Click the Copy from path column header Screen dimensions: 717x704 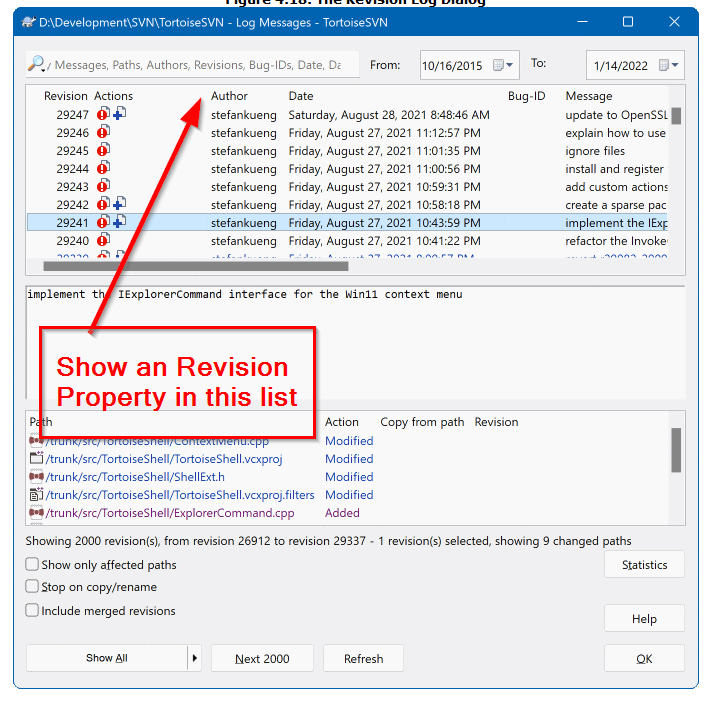point(422,421)
